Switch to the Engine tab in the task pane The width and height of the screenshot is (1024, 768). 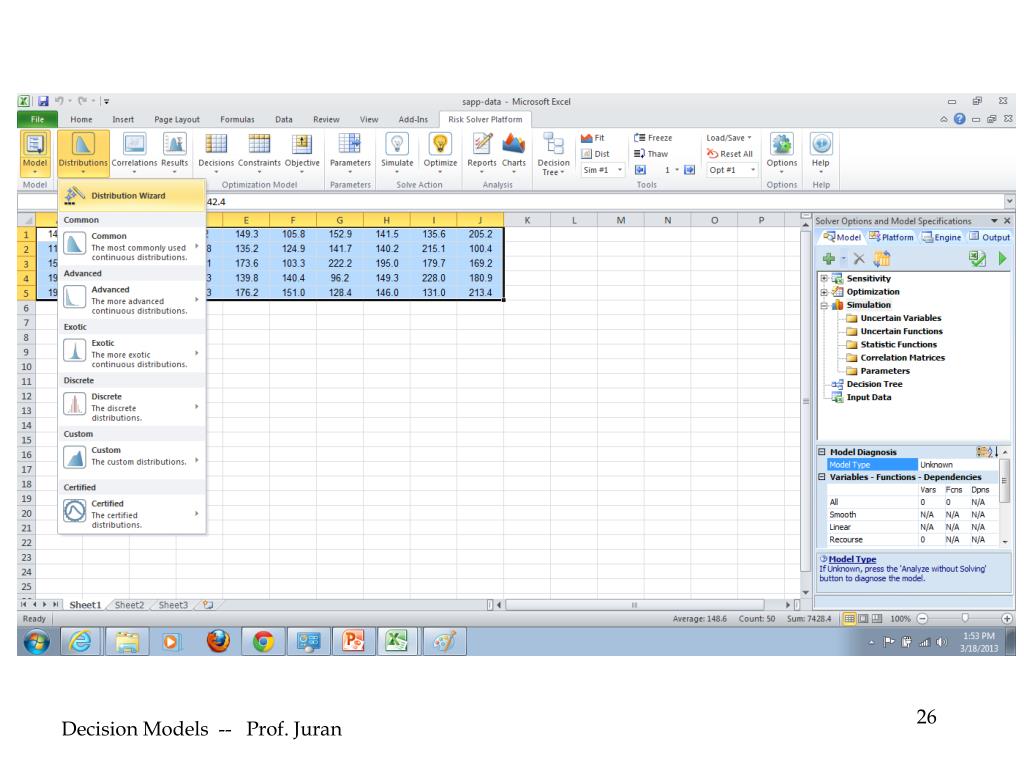pyautogui.click(x=941, y=237)
